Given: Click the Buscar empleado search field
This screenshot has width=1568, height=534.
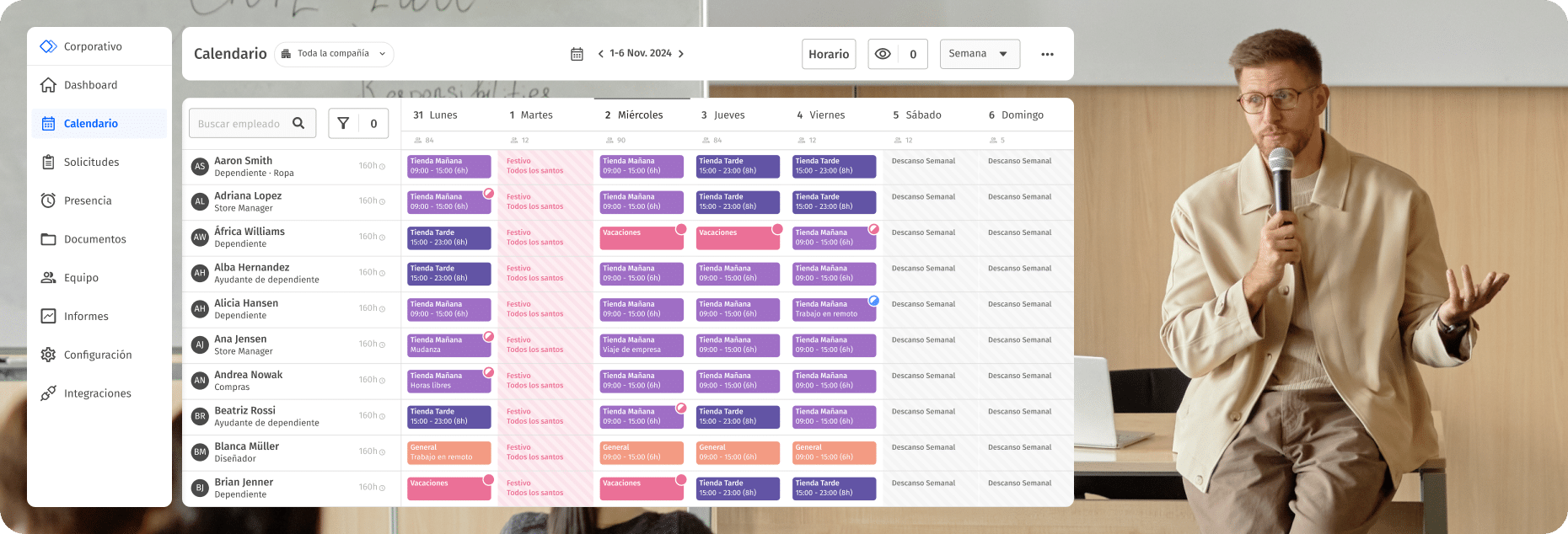Looking at the screenshot, I should (239, 124).
